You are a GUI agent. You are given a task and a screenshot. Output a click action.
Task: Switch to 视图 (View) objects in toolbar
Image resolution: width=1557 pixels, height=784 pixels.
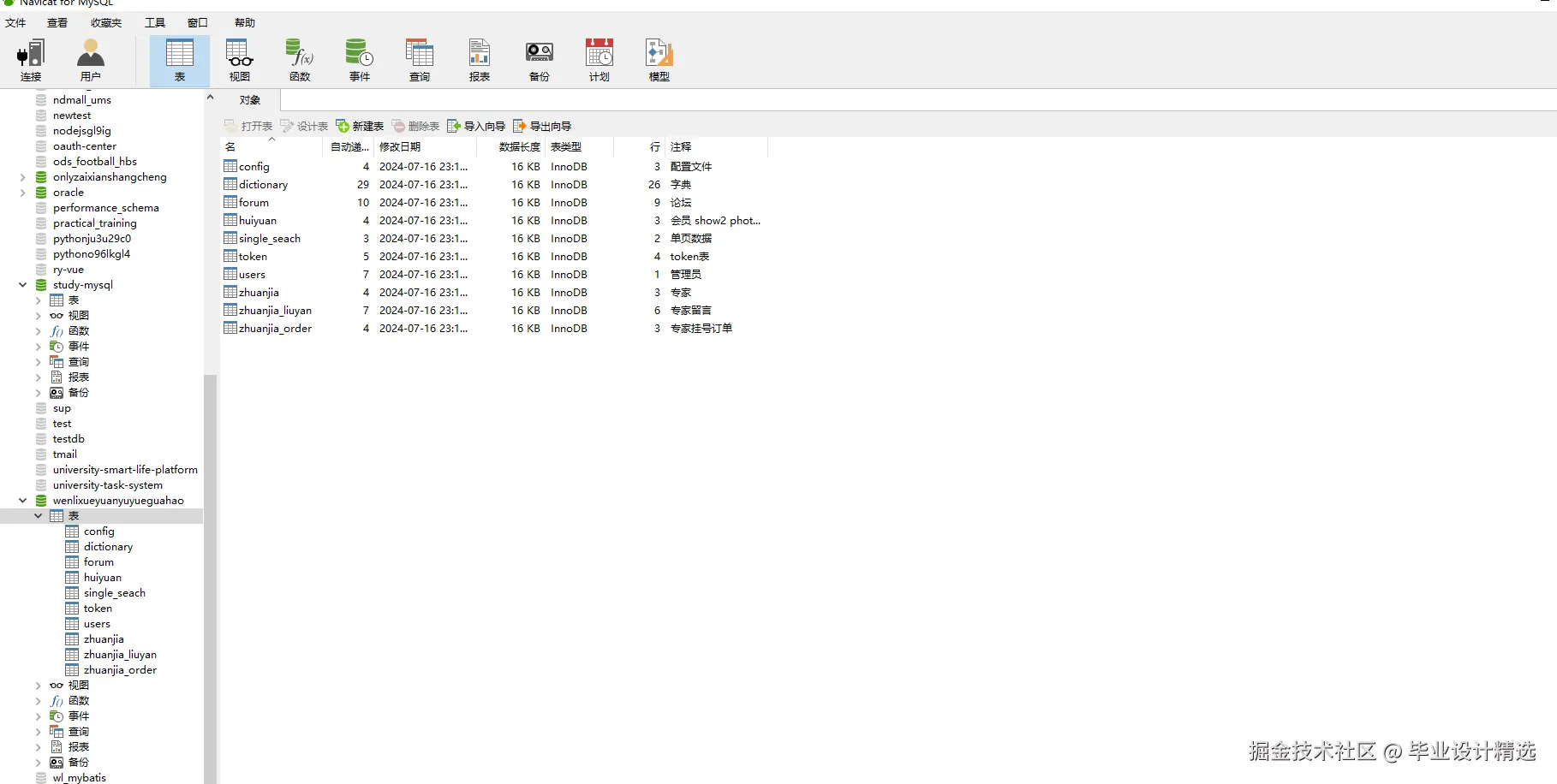click(240, 61)
